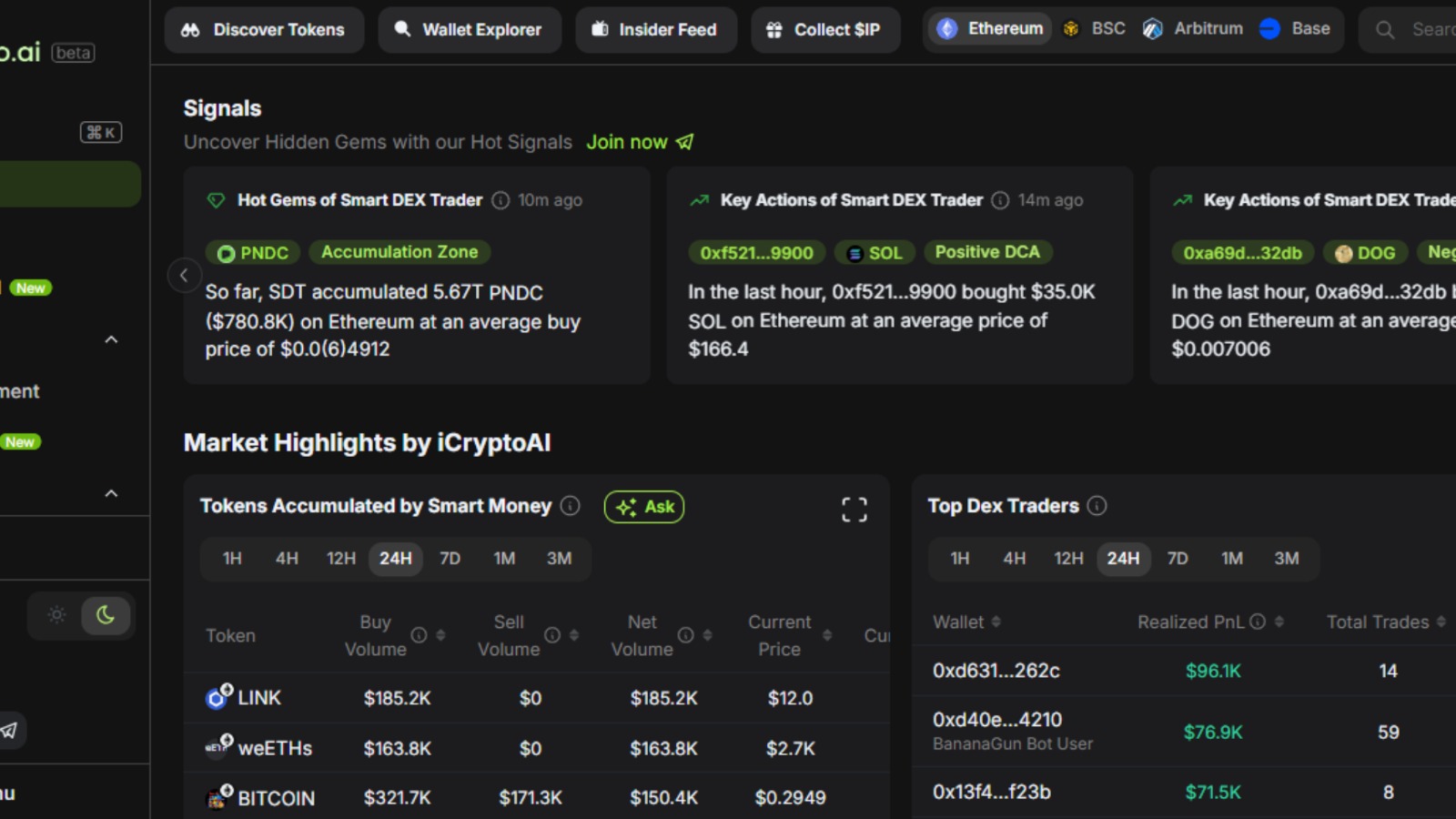Open the Insider Feed
Viewport: 1456px width, 819px height.
656,30
